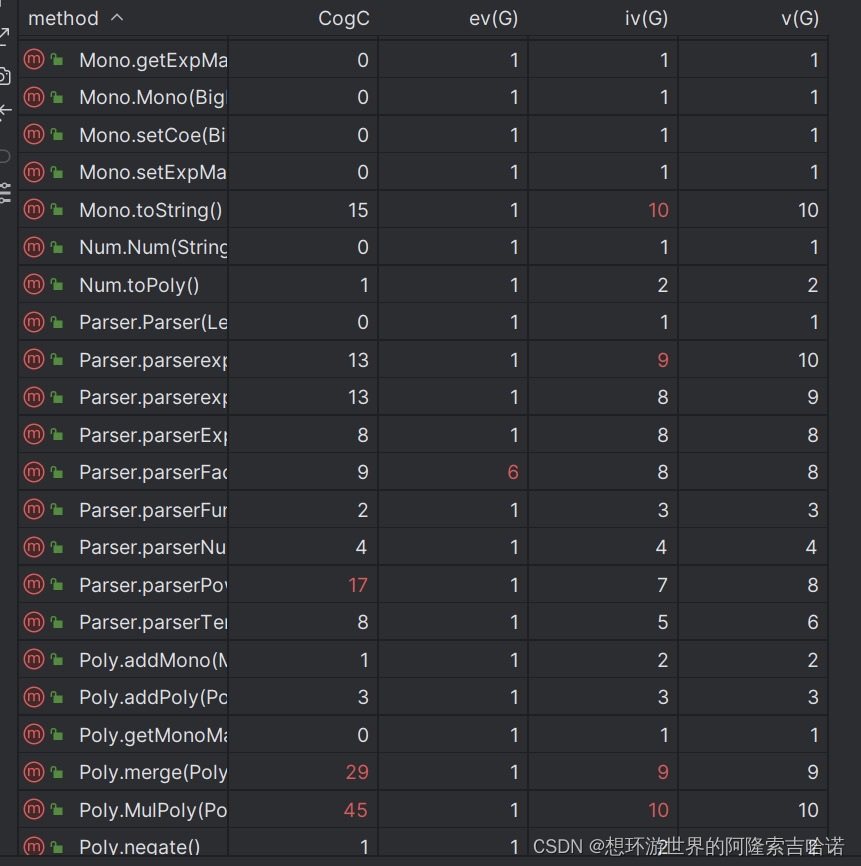Sort by the iv(G) column header
This screenshot has width=861, height=866.
pyautogui.click(x=646, y=18)
